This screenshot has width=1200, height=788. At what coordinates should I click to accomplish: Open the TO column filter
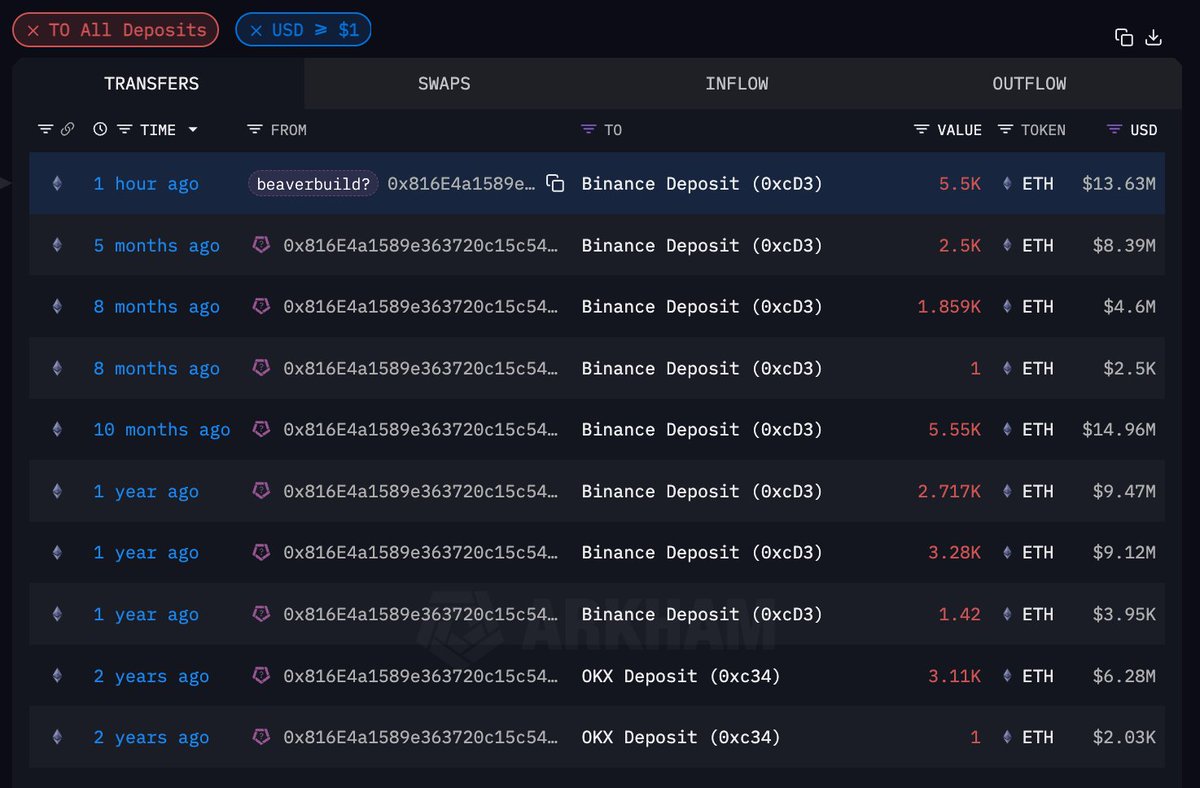click(x=588, y=130)
